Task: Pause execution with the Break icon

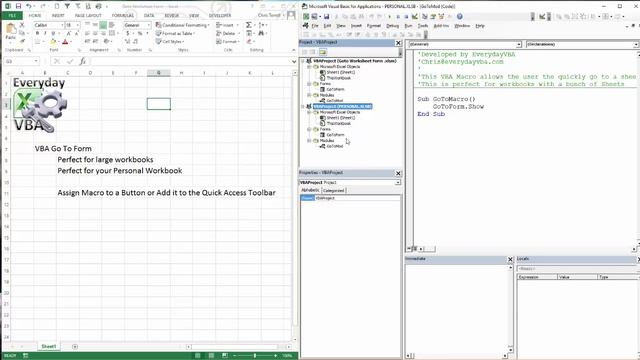Action: [x=398, y=16]
